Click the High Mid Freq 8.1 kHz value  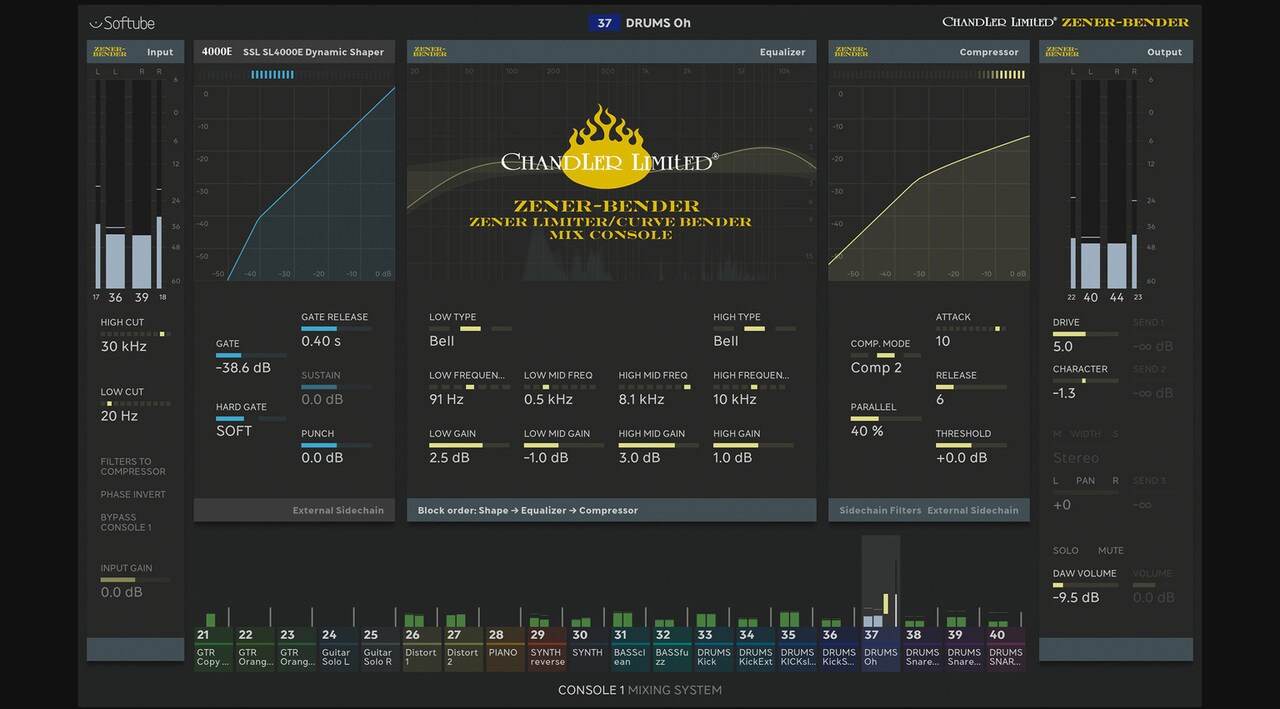(641, 399)
